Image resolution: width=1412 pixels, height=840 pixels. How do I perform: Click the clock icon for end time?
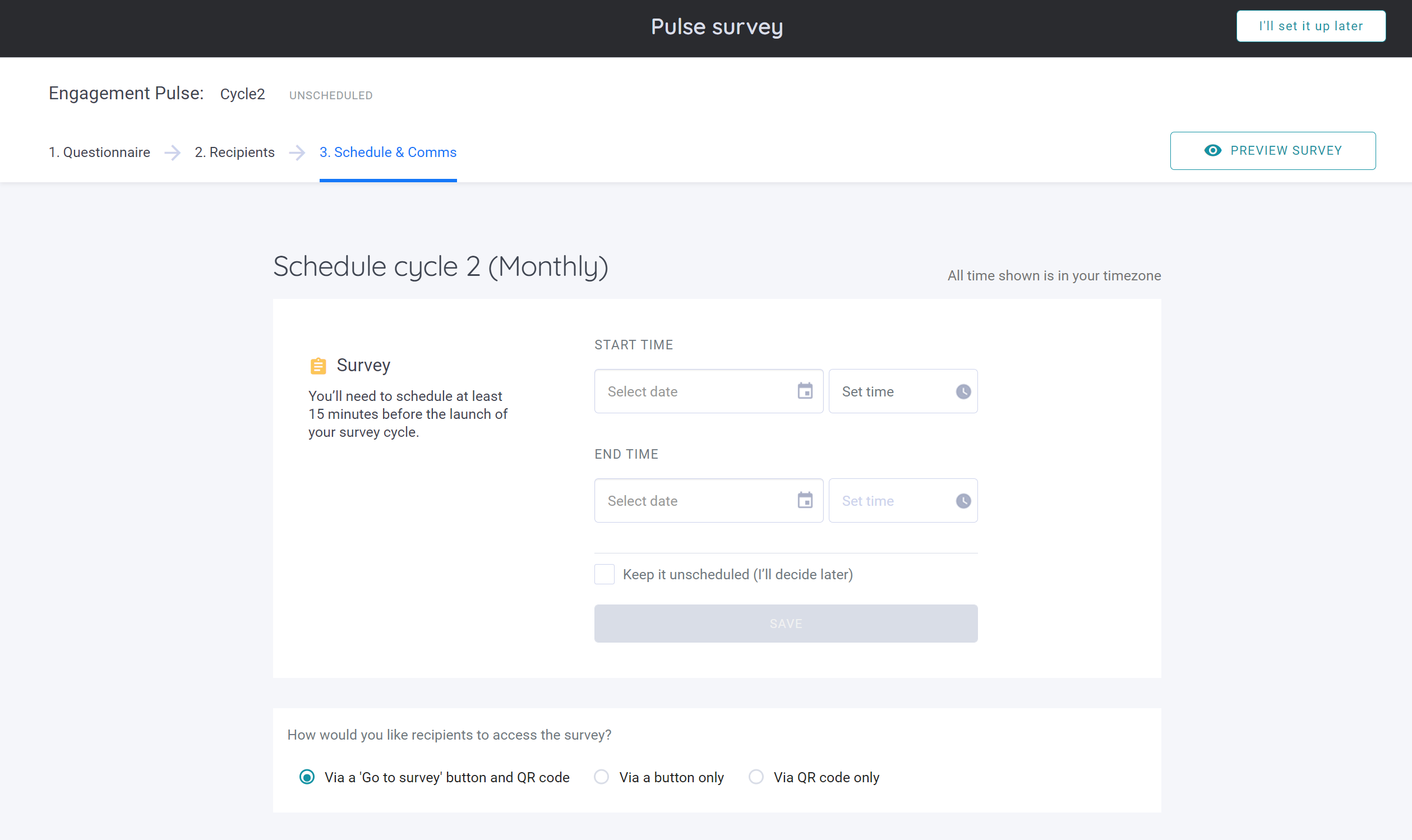pos(961,500)
